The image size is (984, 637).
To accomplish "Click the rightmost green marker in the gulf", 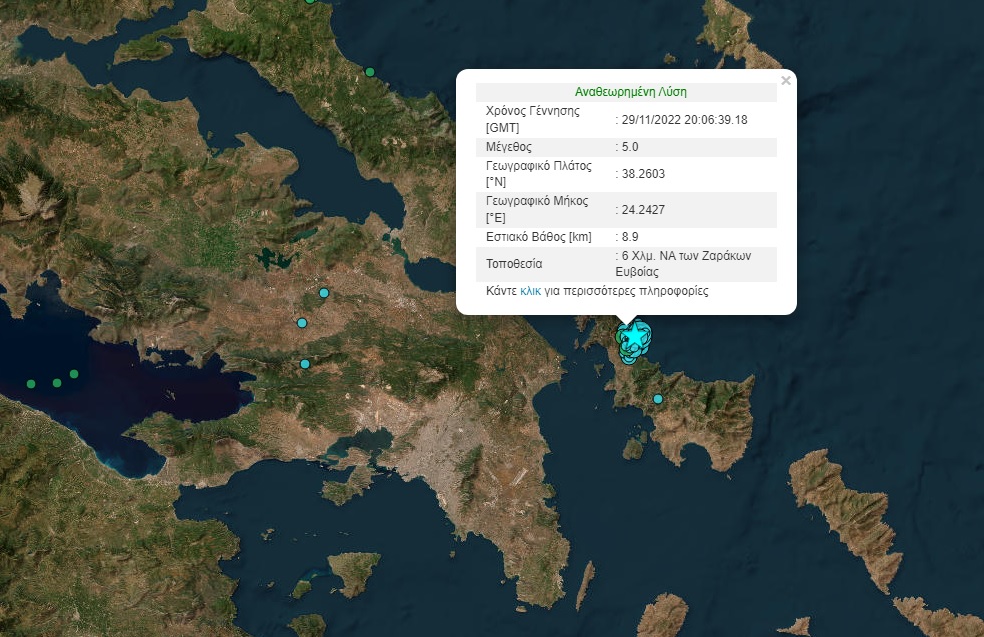I will [x=74, y=374].
